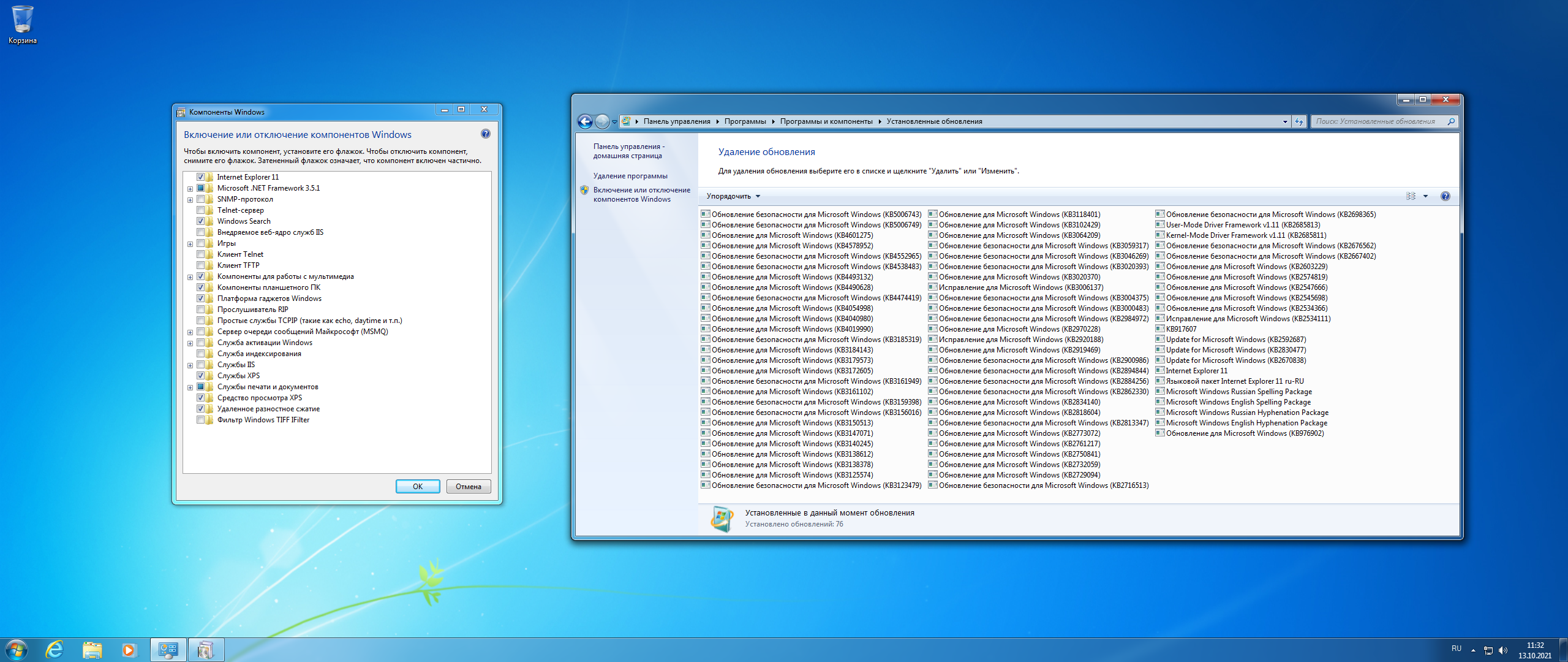This screenshot has height=662, width=1568.
Task: Show hidden tray icons arrow
Action: coord(1473,650)
